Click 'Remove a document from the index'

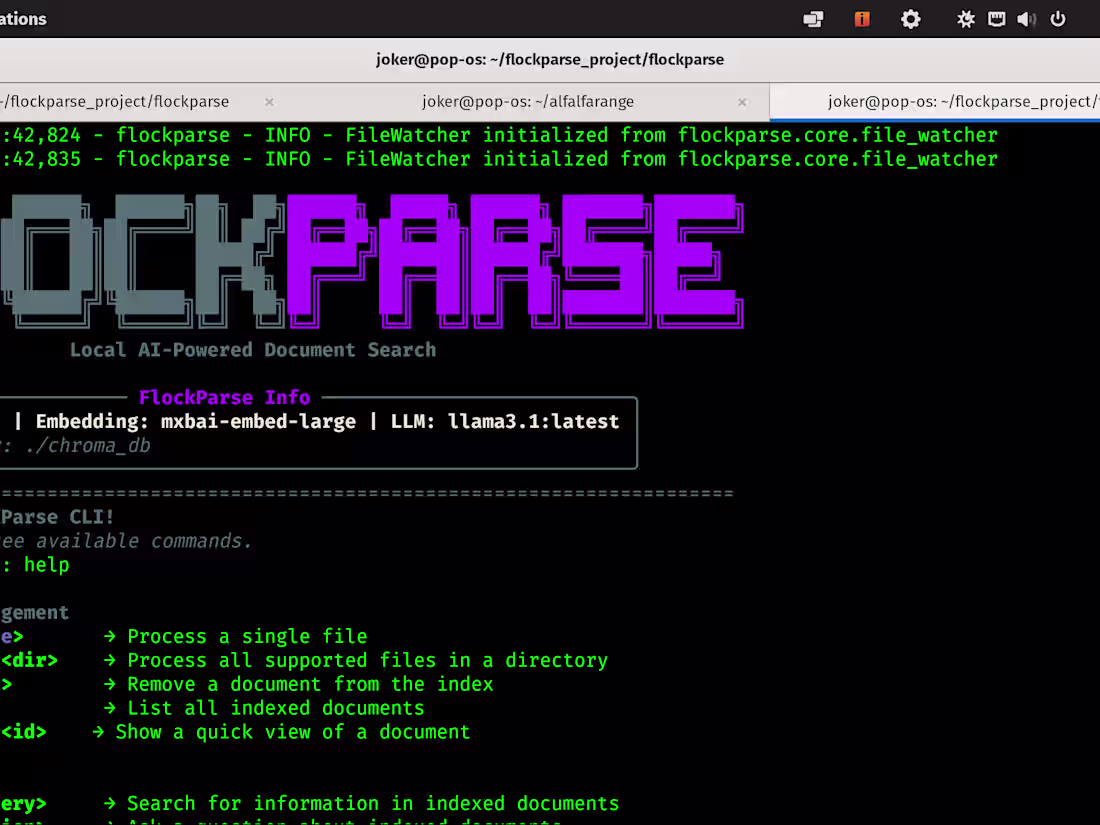pyautogui.click(x=310, y=684)
